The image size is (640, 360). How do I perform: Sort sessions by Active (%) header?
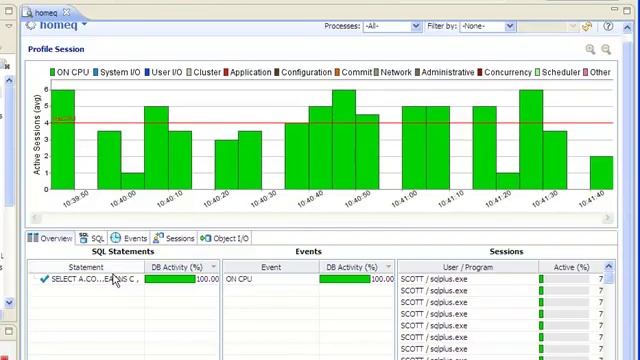[x=571, y=267]
